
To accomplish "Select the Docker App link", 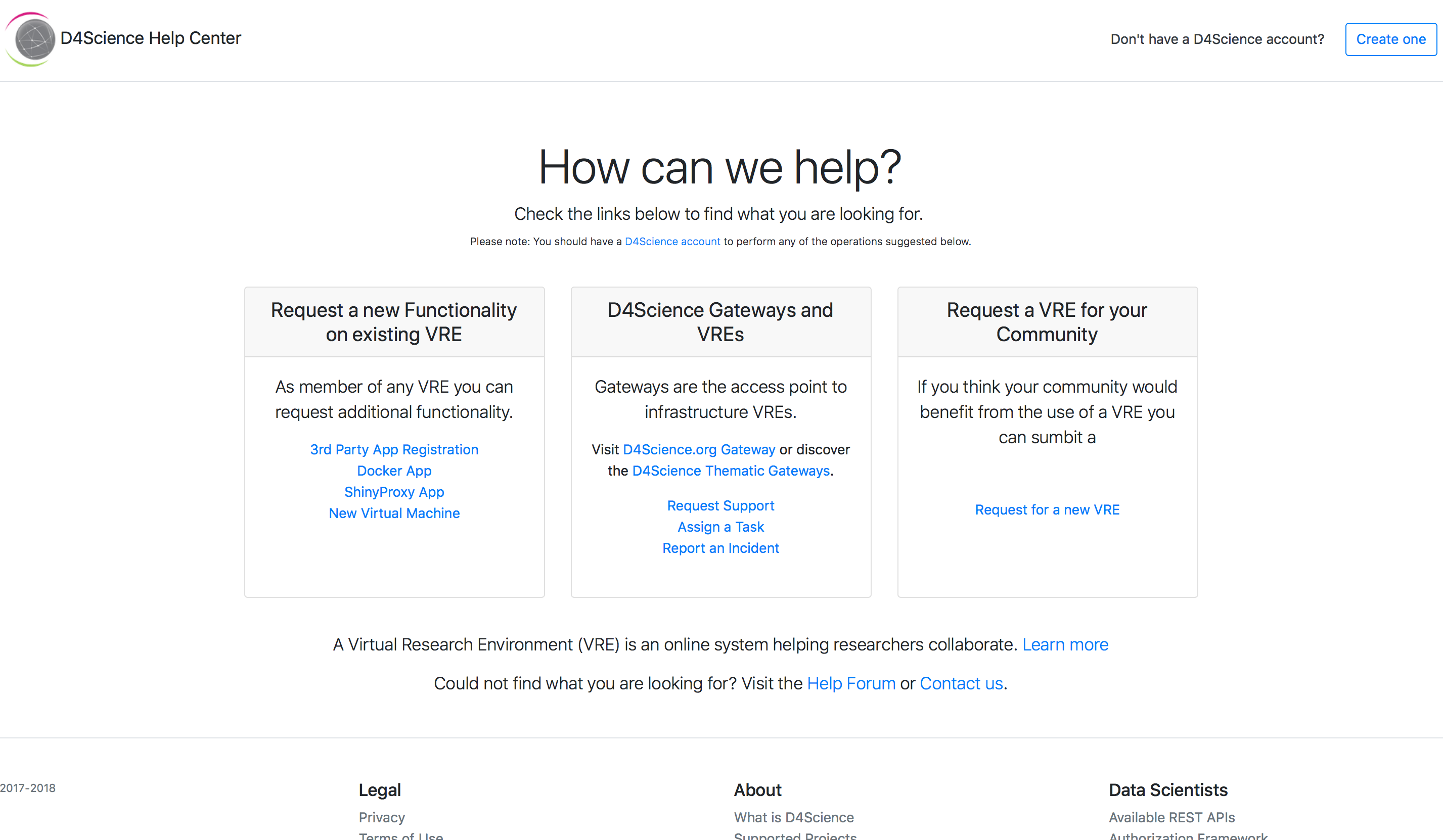I will click(394, 471).
